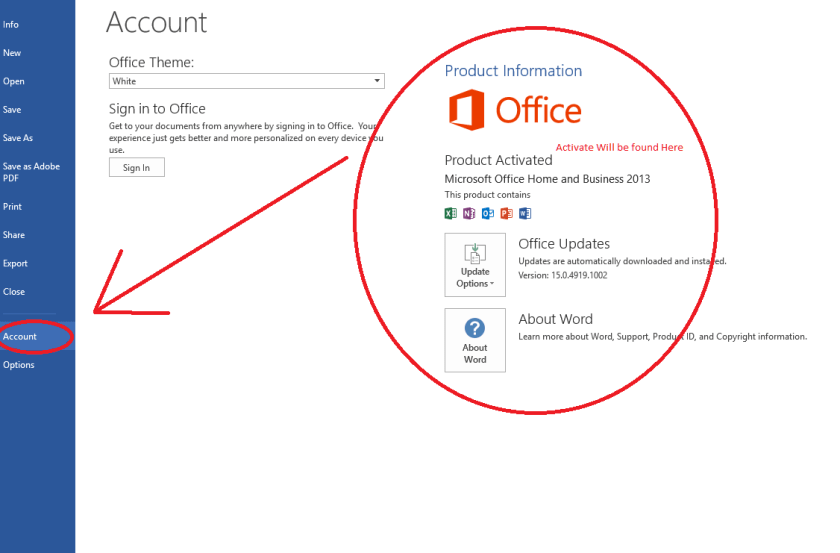Viewport: 840px width, 553px height.
Task: Open the Info tab in the sidebar
Action: 11,25
